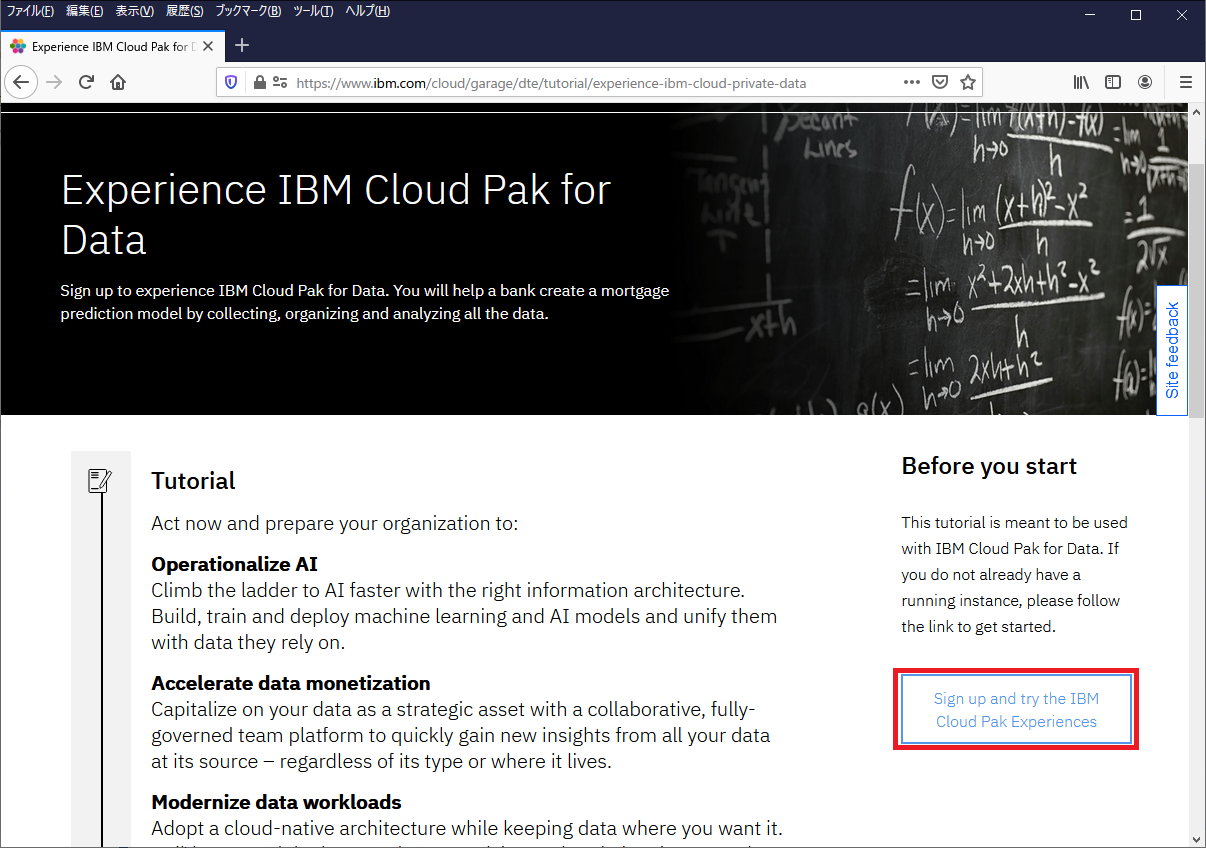
Task: Open the tracking protection shield icon
Action: coord(231,82)
